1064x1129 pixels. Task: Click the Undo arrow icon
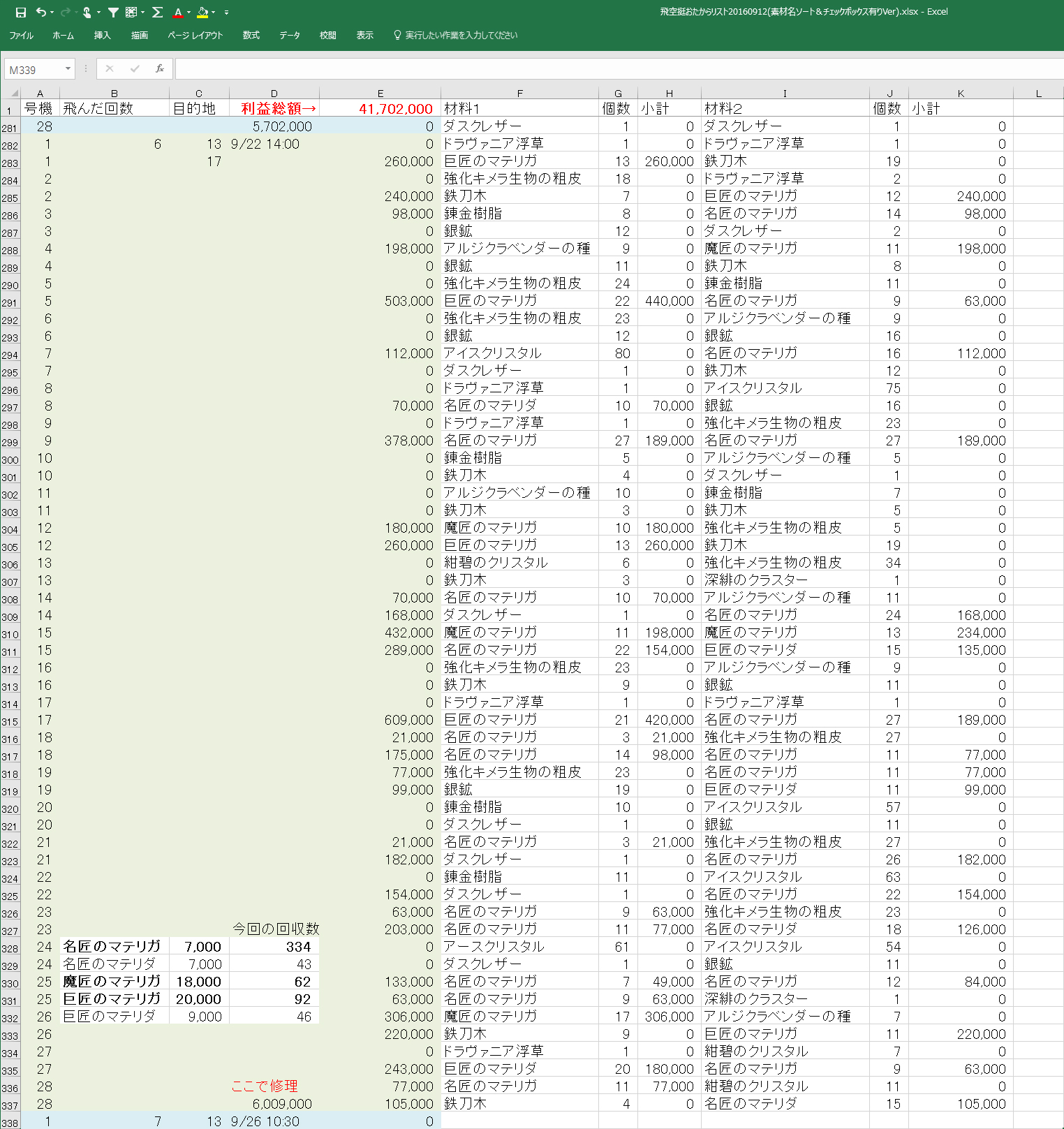(41, 13)
